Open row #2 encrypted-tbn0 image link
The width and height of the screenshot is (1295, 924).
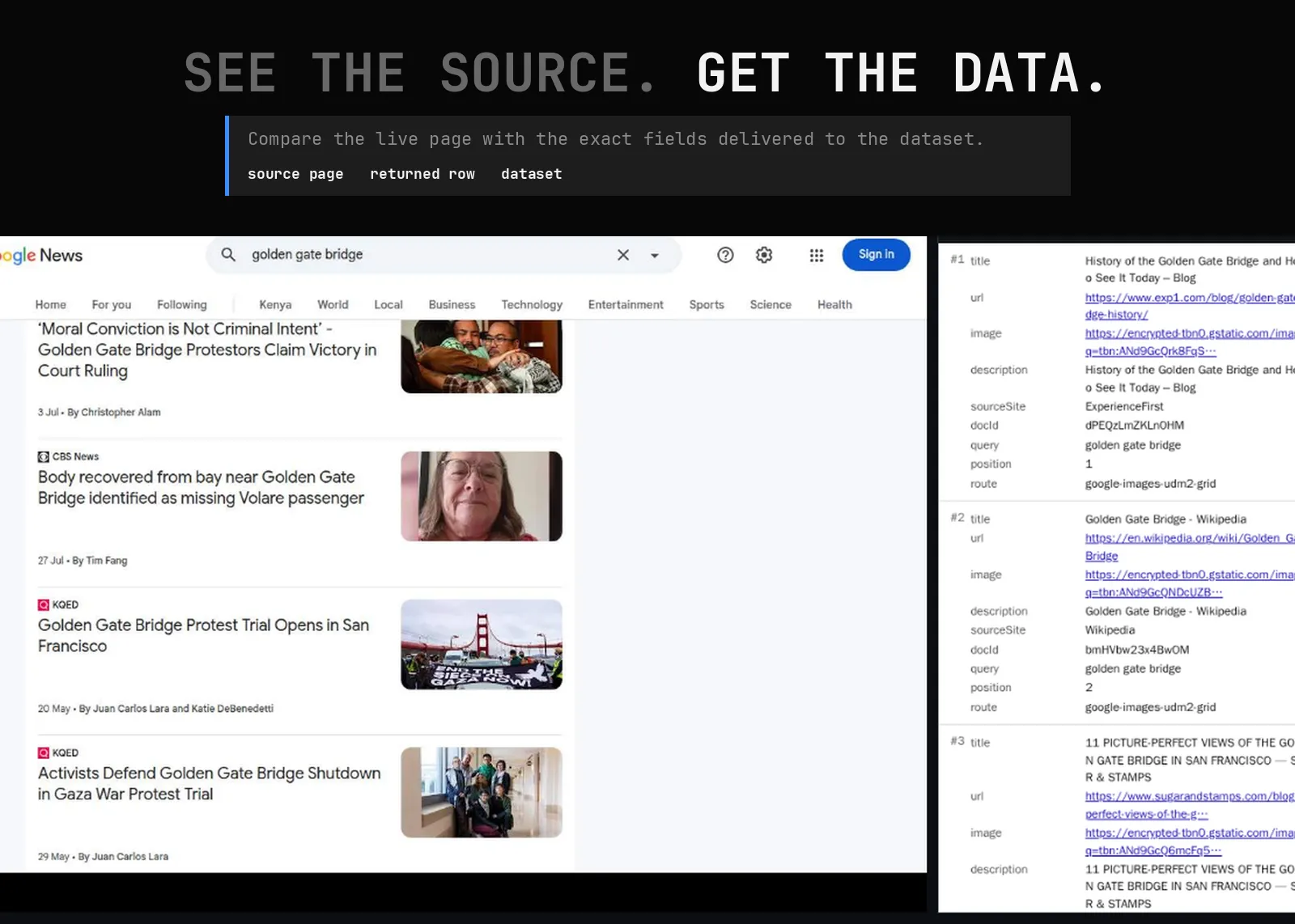pos(1190,583)
